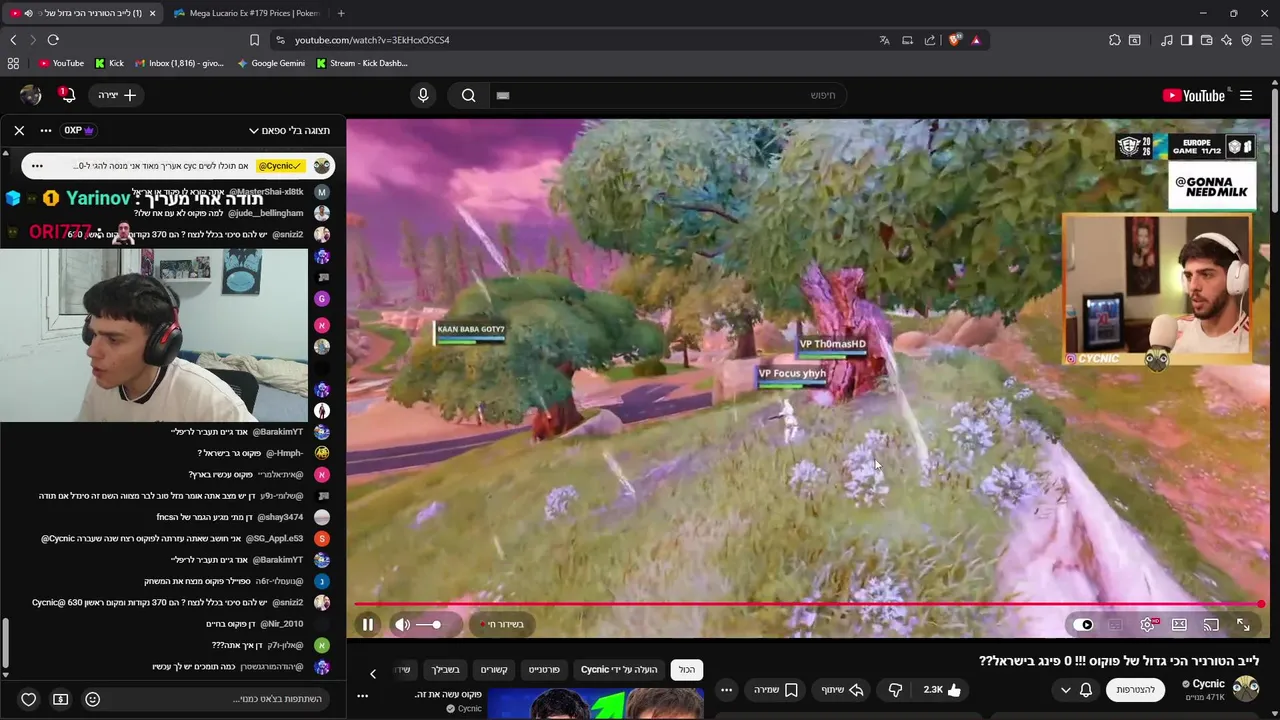Open the YouTube account avatar menu
Screen dimensions: 1280x720
pyautogui.click(x=31, y=95)
